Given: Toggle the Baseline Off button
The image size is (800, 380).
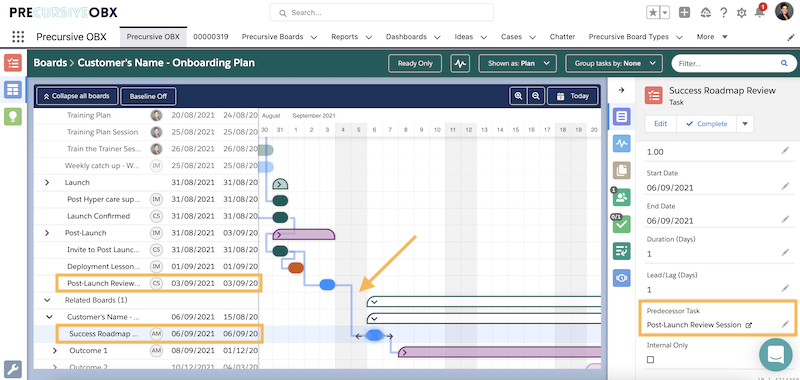Looking at the screenshot, I should click(148, 96).
